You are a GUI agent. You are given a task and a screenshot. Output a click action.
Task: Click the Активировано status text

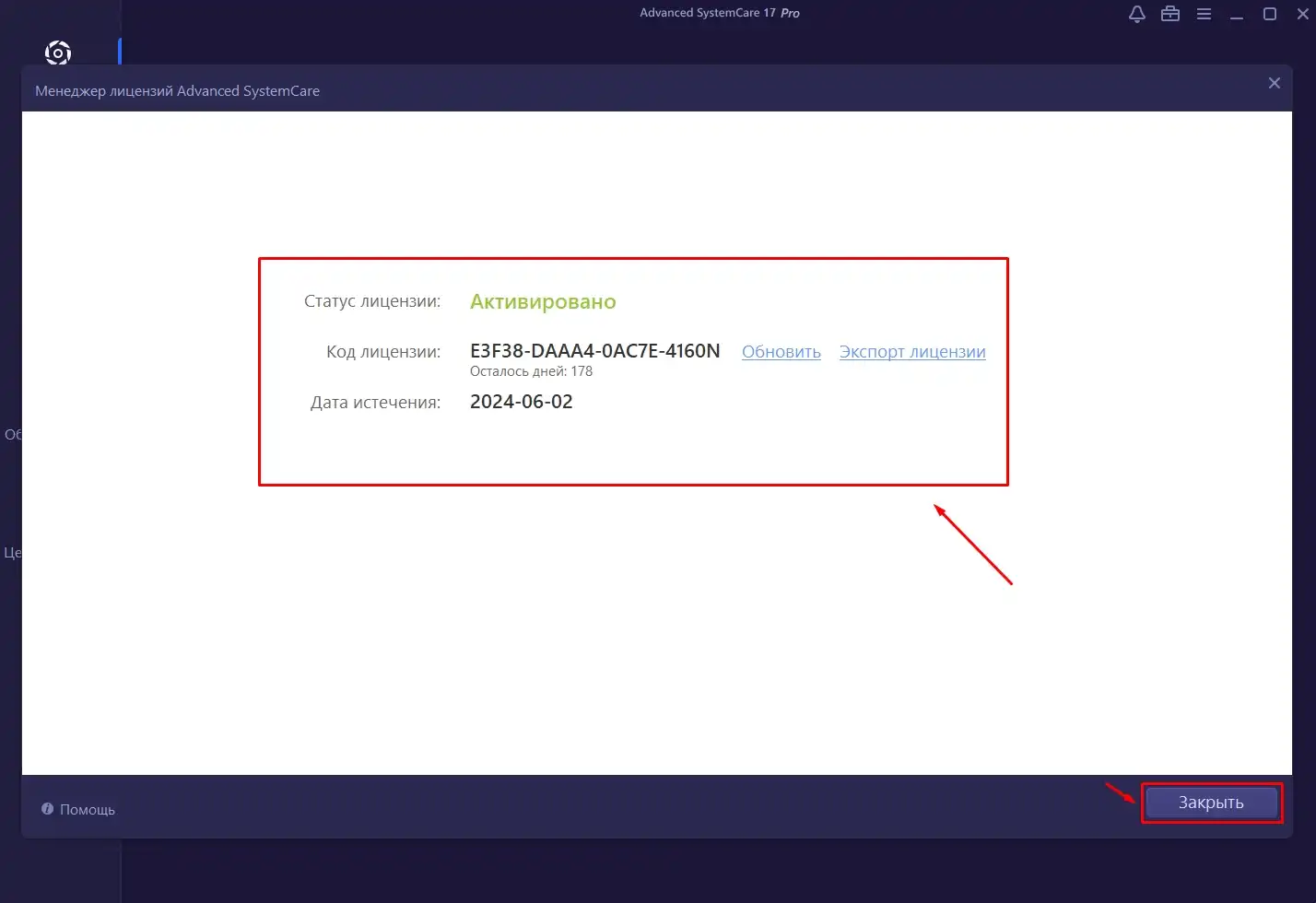(543, 301)
